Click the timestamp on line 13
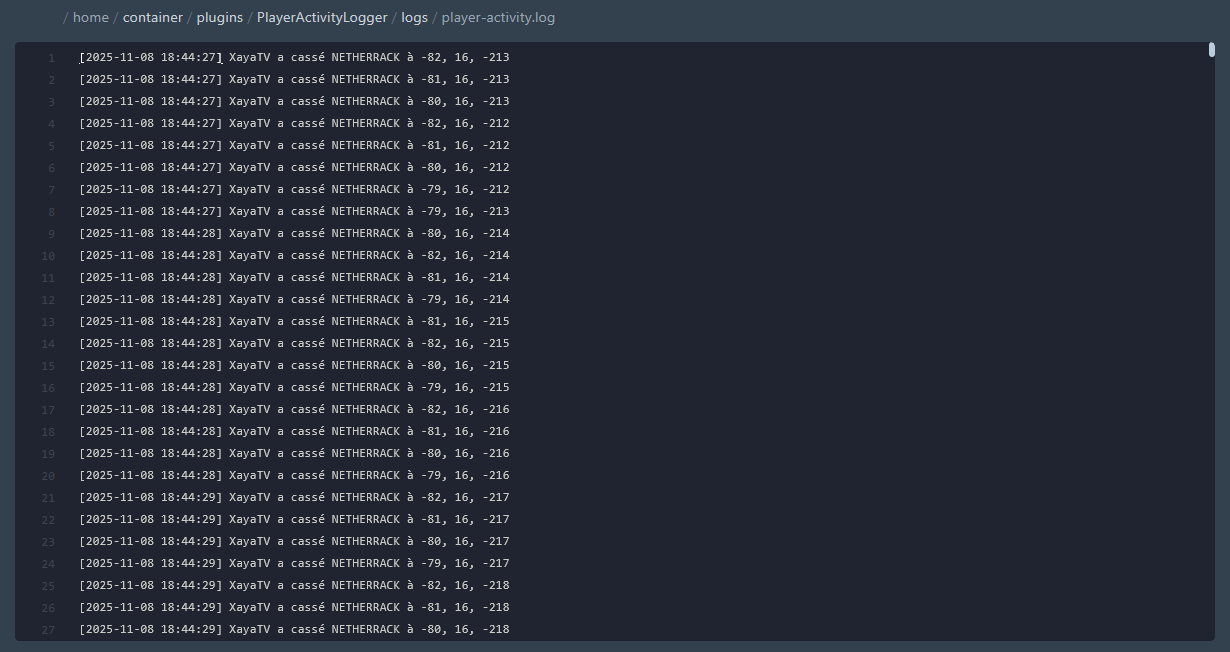Viewport: 1230px width, 652px height. [150, 322]
